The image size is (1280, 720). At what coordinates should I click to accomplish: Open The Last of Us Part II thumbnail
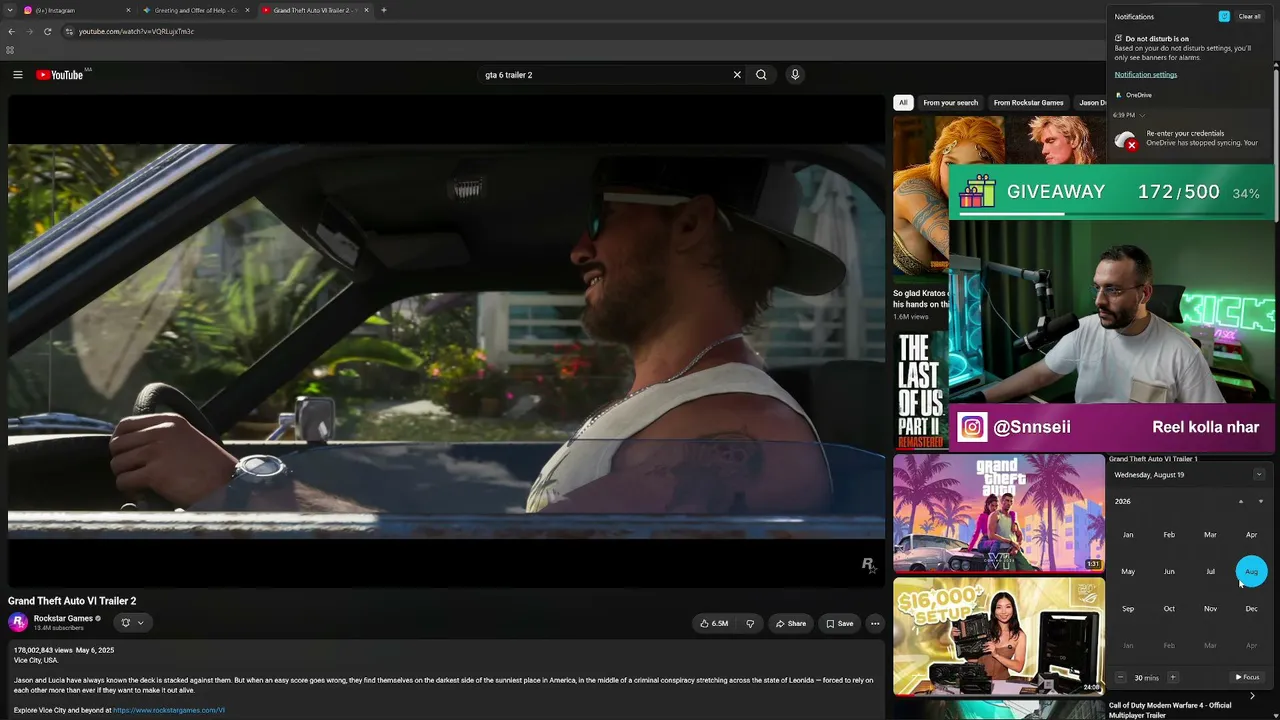pyautogui.click(x=920, y=390)
